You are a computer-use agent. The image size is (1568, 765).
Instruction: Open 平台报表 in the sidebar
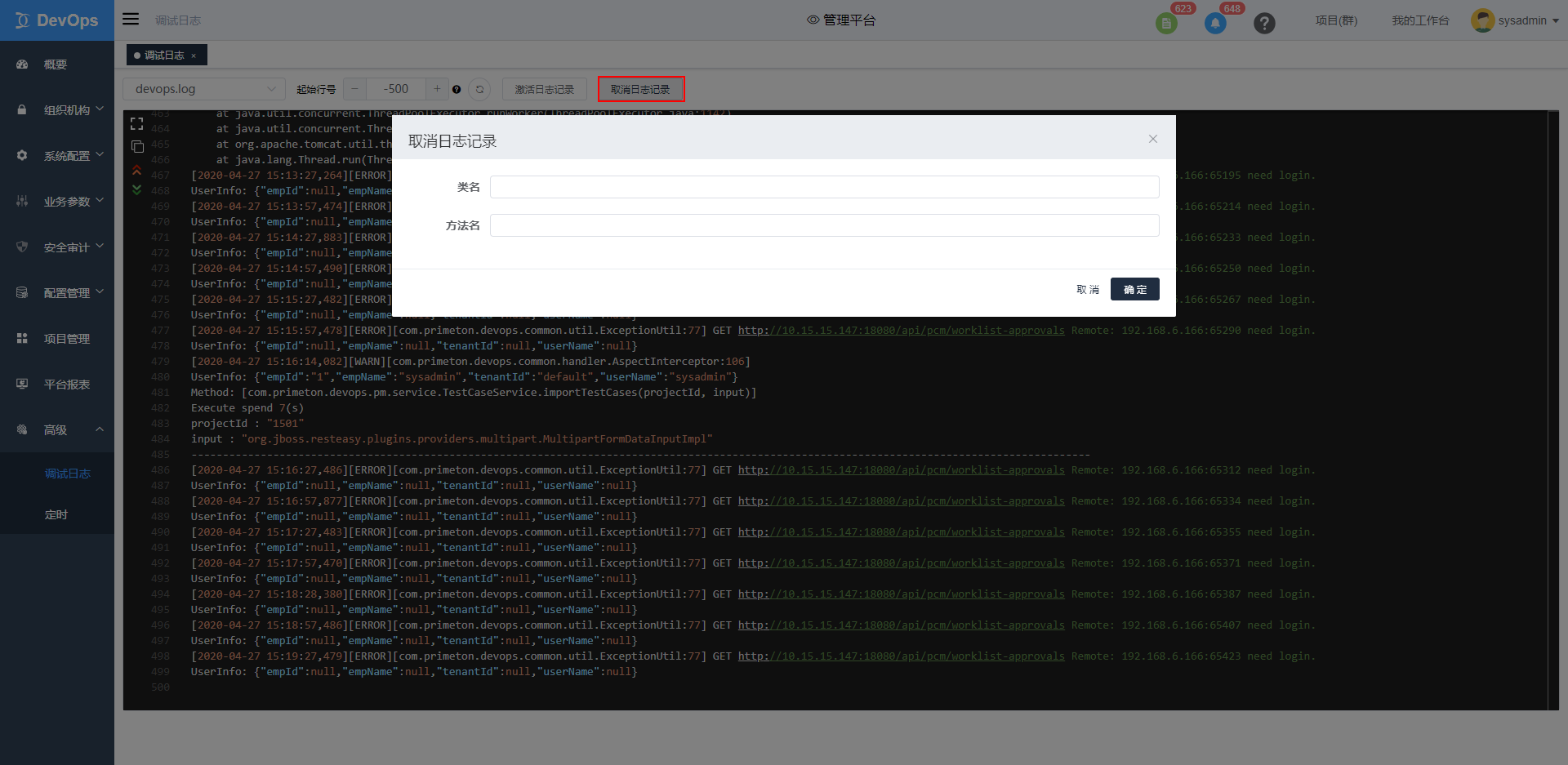(67, 385)
